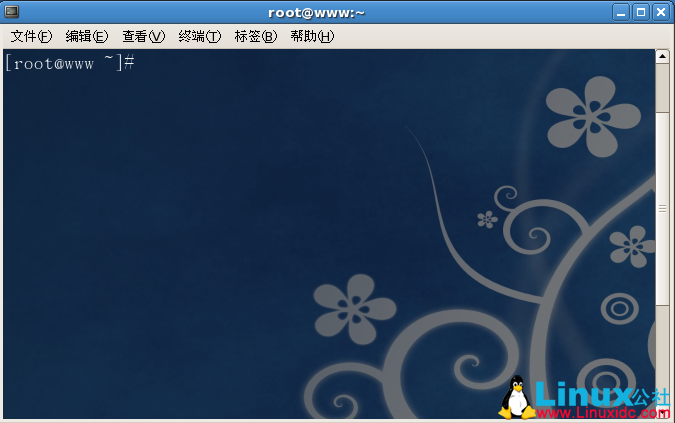Close the root@www terminal window
The image size is (675, 423).
point(661,12)
